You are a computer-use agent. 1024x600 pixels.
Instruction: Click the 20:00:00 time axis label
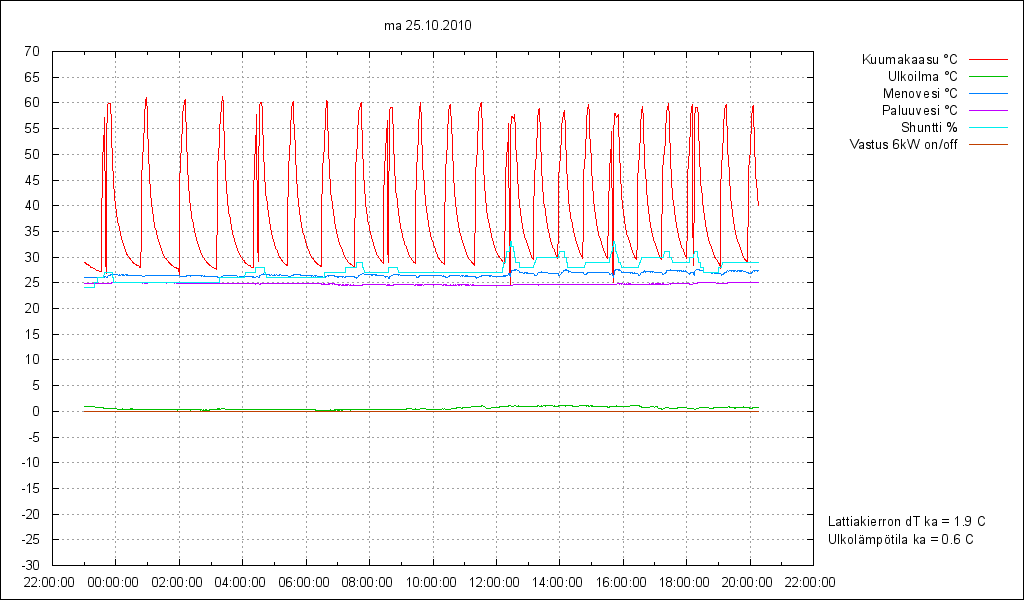click(747, 581)
